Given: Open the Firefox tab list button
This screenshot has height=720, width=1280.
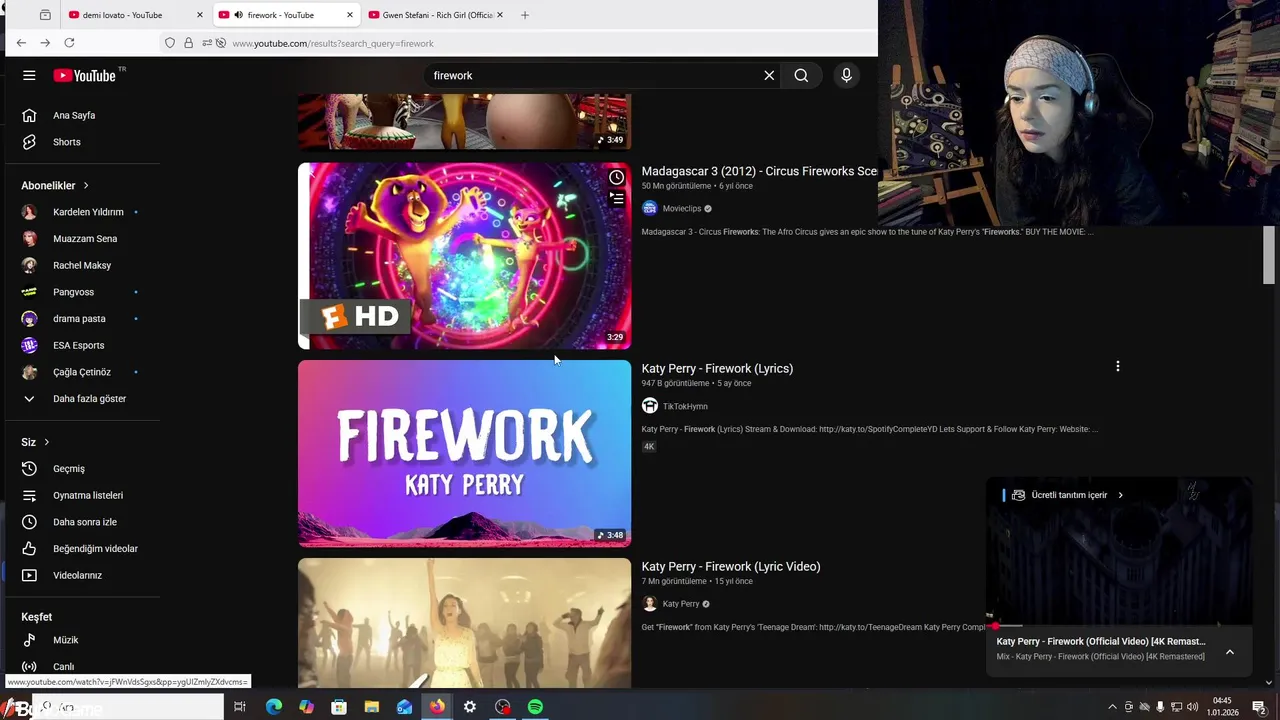Looking at the screenshot, I should (x=45, y=15).
